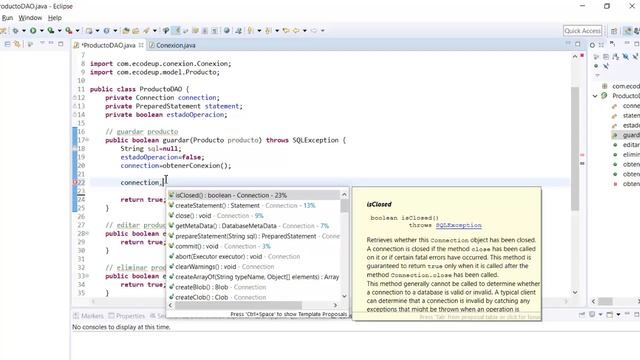Open the SQLException link in Javadoc popup
The height and width of the screenshot is (360, 640).
(x=458, y=225)
